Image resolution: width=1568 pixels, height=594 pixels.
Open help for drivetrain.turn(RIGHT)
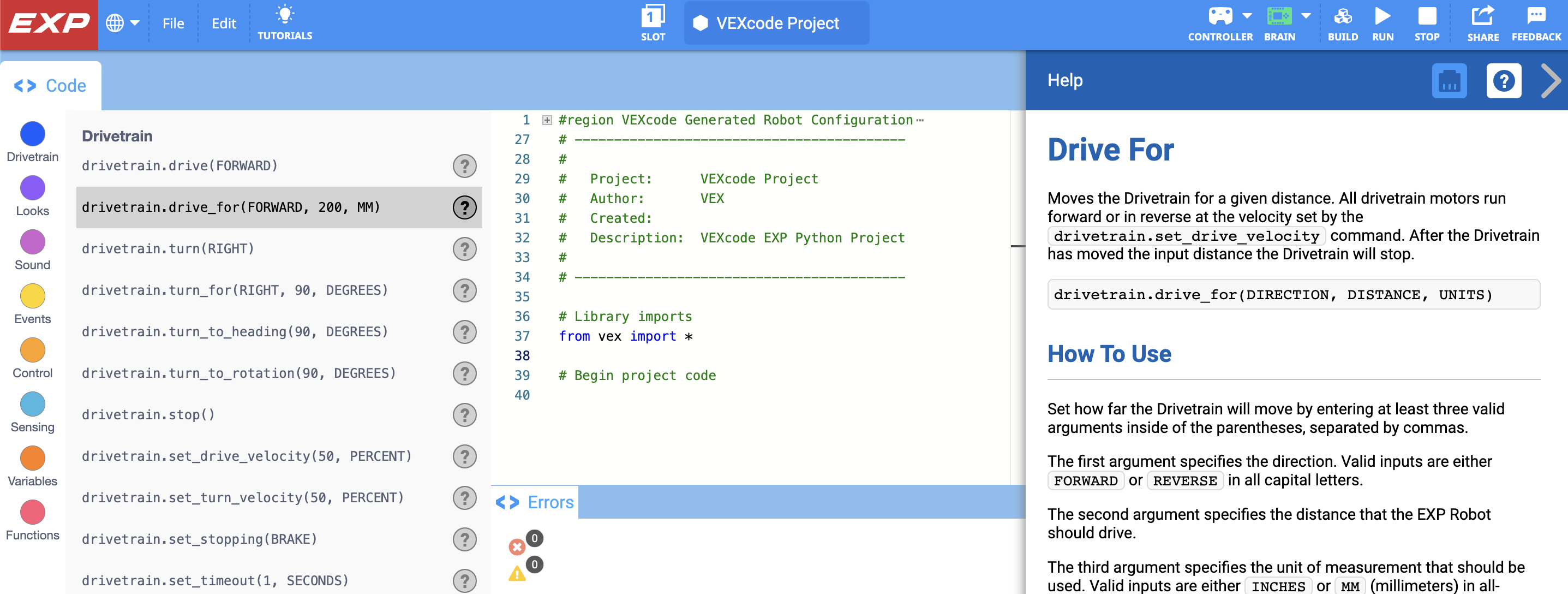(464, 248)
